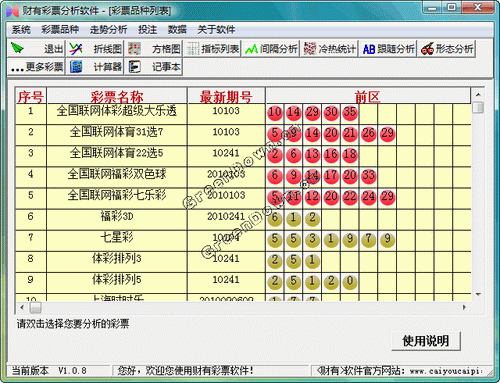Click the 序号 column header
500x383 pixels.
pos(31,96)
